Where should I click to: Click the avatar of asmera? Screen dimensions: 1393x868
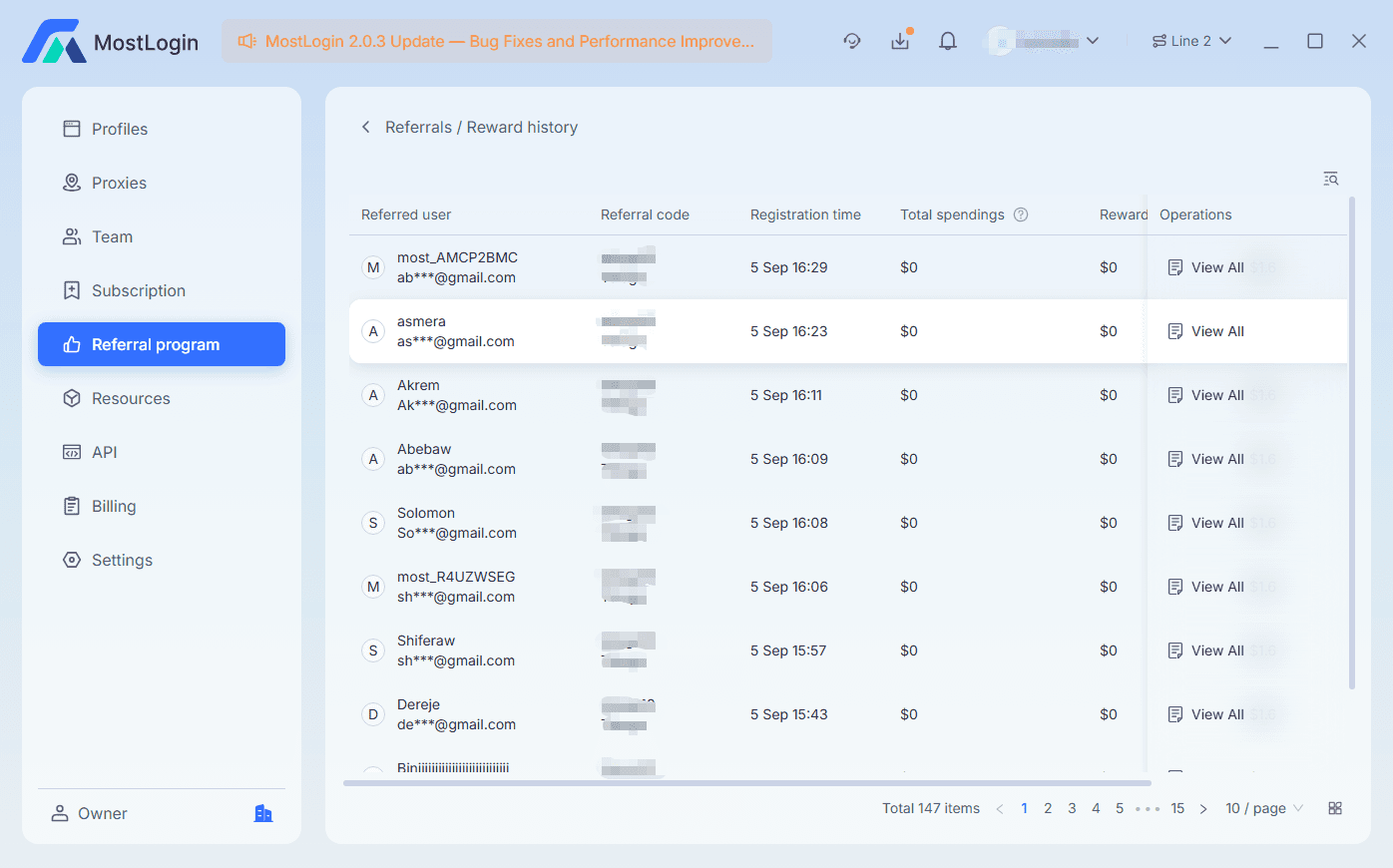(373, 331)
